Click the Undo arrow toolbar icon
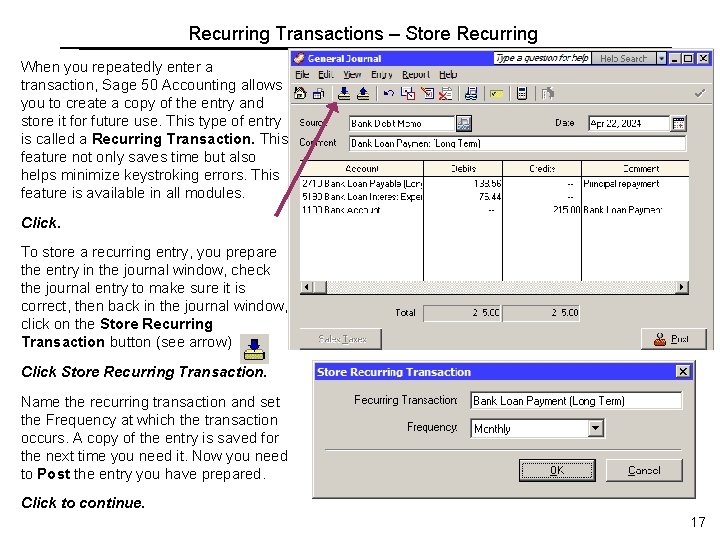The height and width of the screenshot is (540, 720). (388, 94)
